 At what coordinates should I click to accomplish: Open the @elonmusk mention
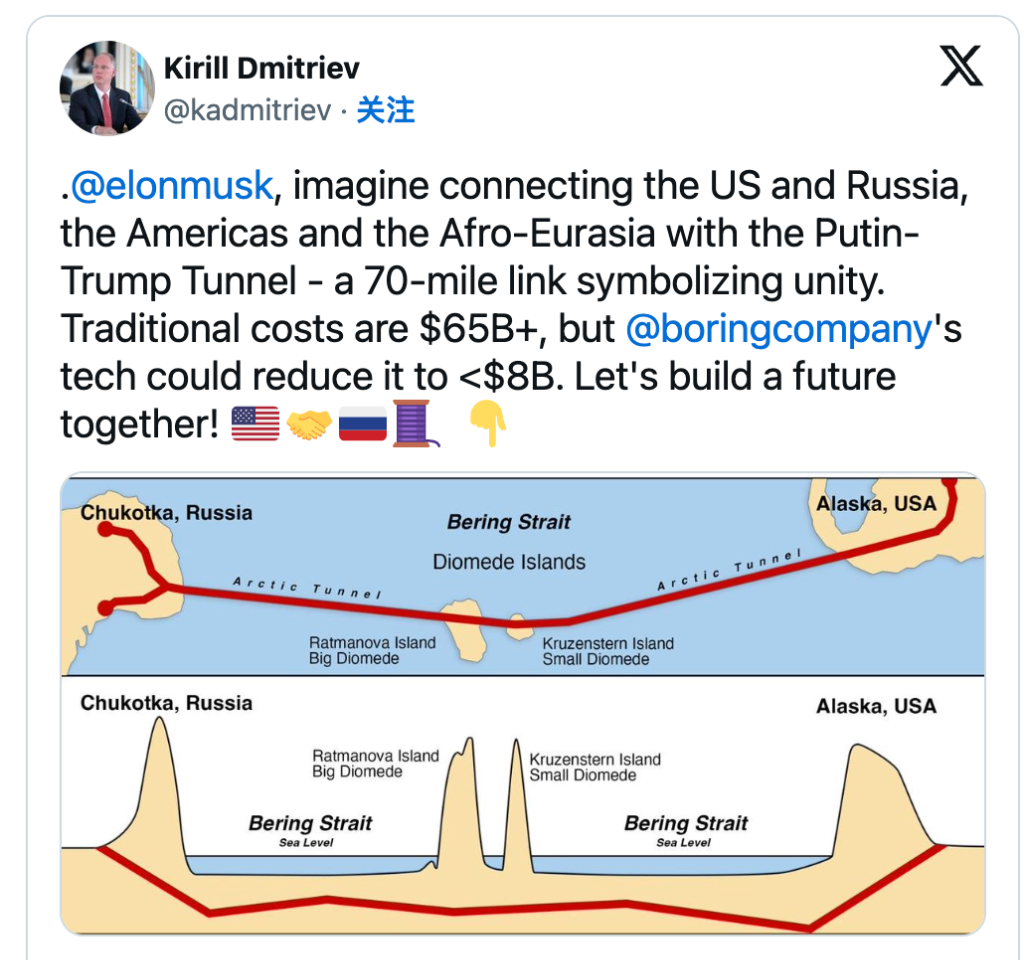[x=172, y=186]
